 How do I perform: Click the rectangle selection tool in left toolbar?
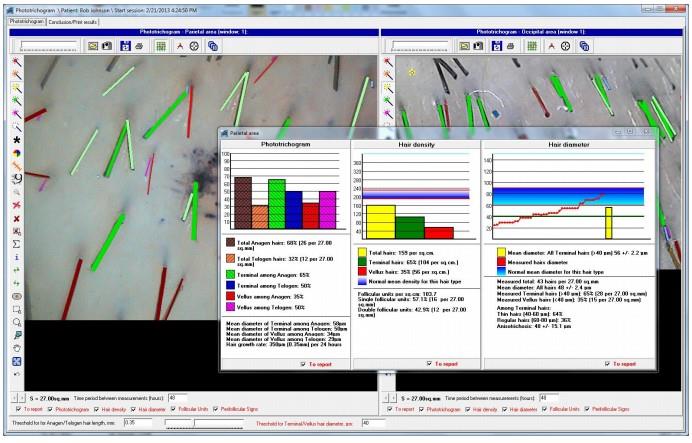(x=16, y=309)
